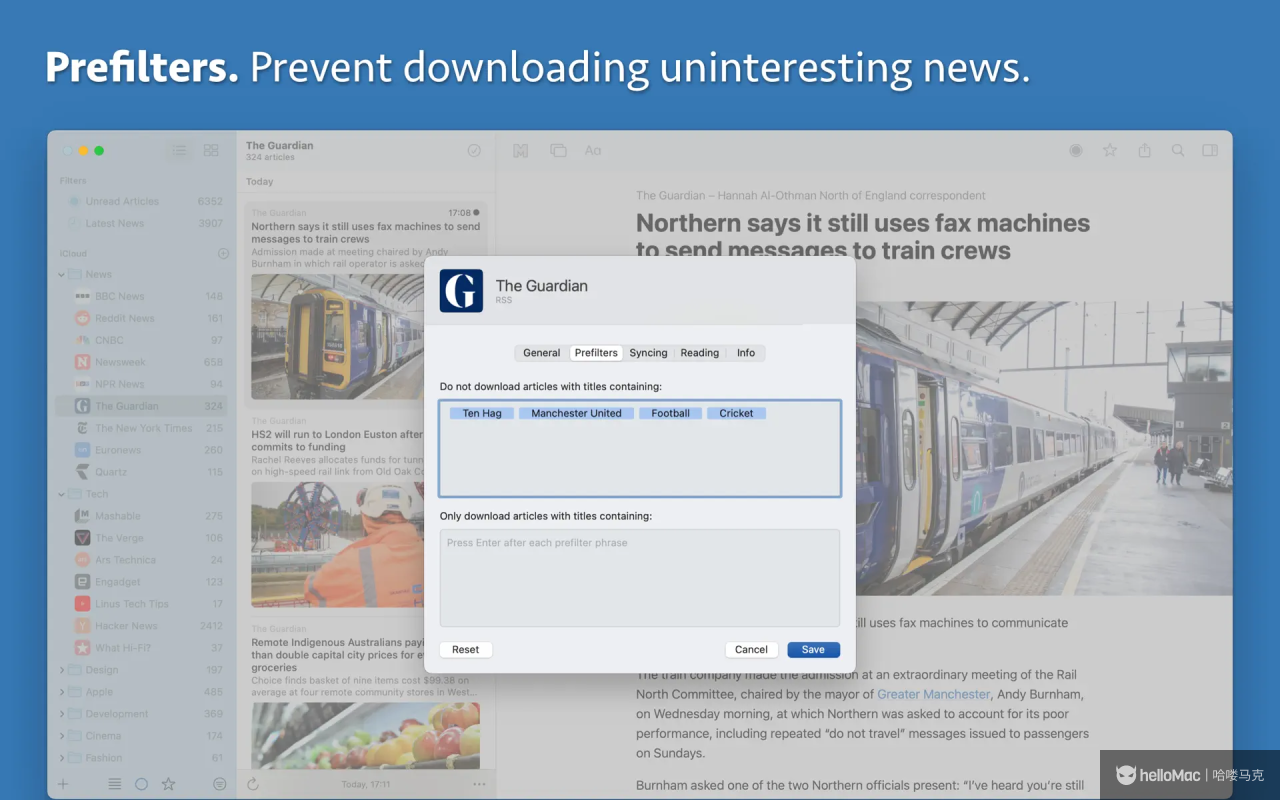This screenshot has width=1280, height=800.
Task: Select the Football prefilter token
Action: pyautogui.click(x=670, y=413)
